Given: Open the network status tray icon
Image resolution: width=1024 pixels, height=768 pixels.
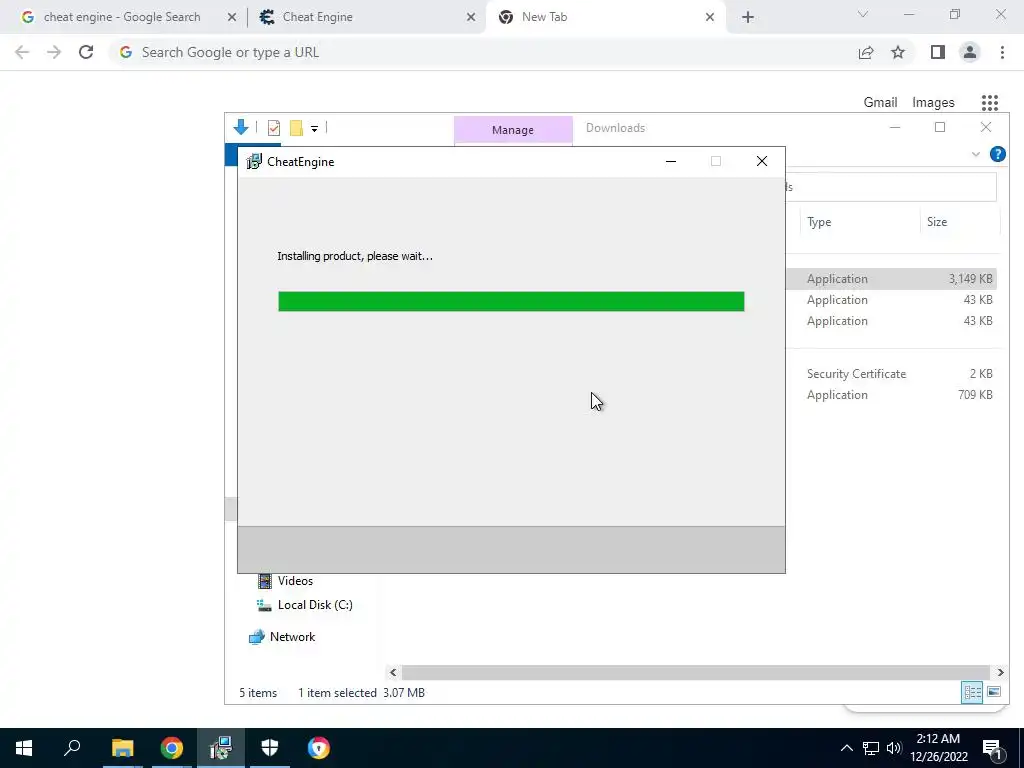Looking at the screenshot, I should click(x=871, y=748).
